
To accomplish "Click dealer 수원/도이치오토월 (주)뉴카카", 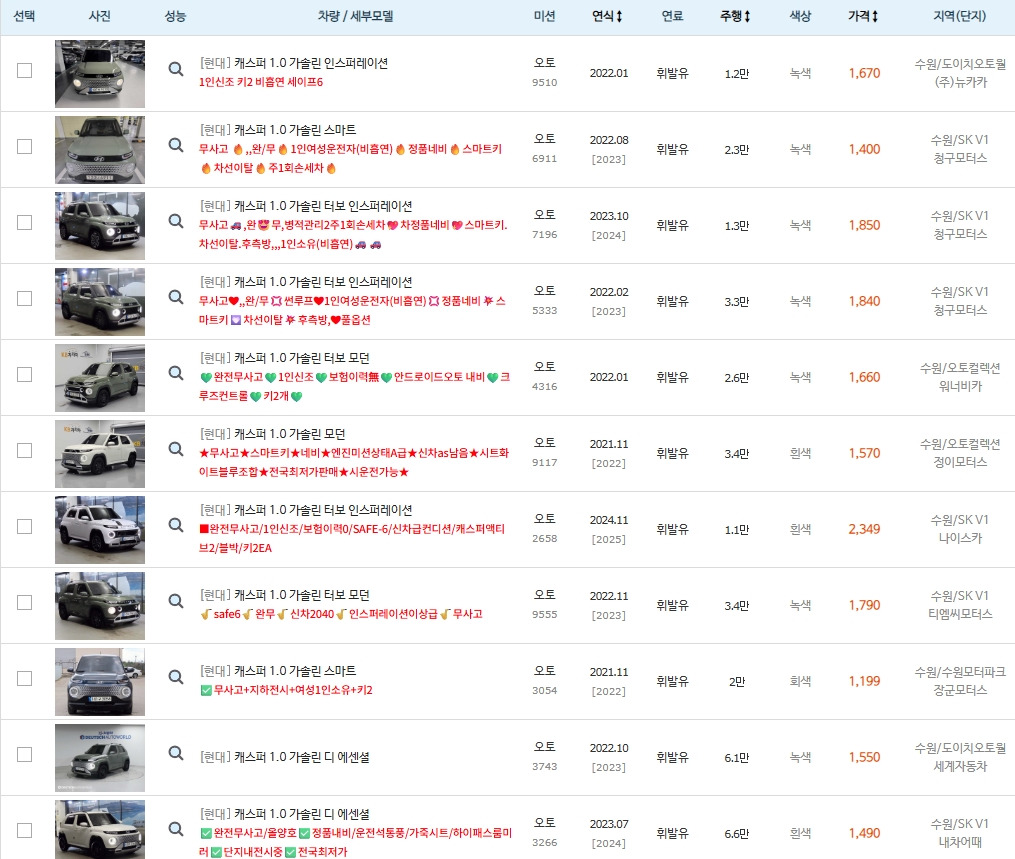I will pos(960,73).
